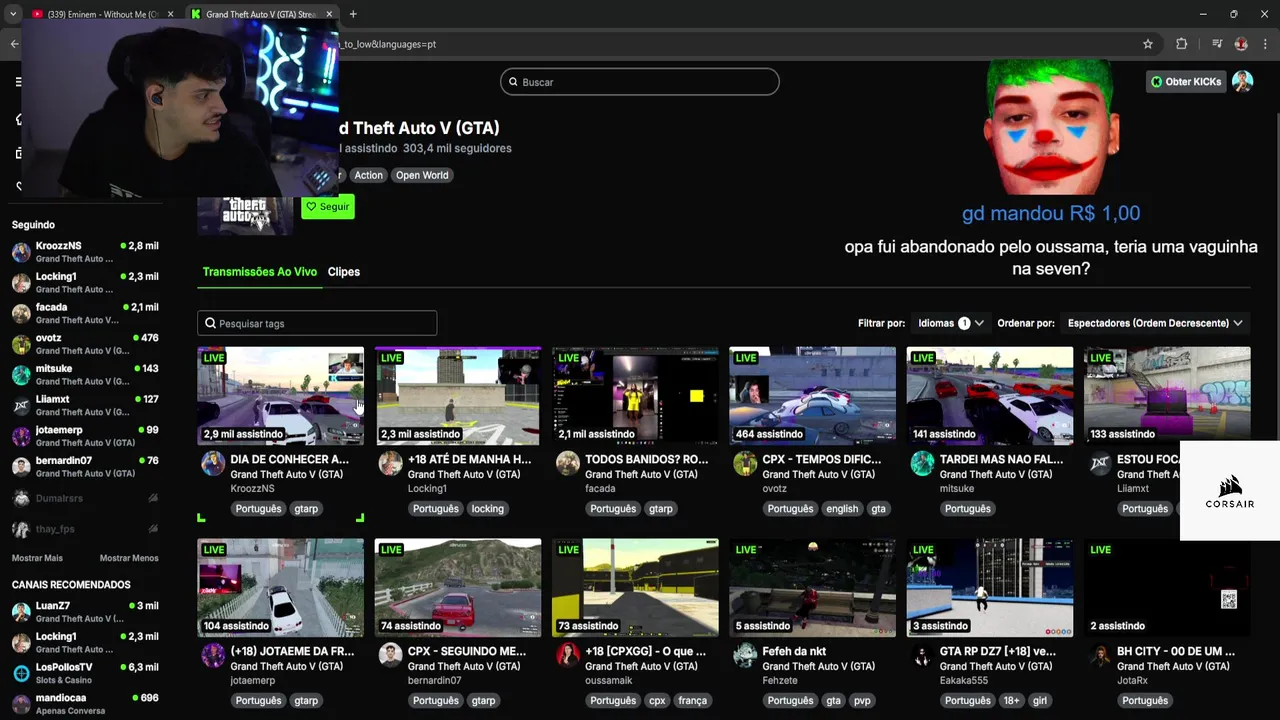Image resolution: width=1280 pixels, height=720 pixels.
Task: Click the Obter KICKs button
Action: click(x=1185, y=82)
